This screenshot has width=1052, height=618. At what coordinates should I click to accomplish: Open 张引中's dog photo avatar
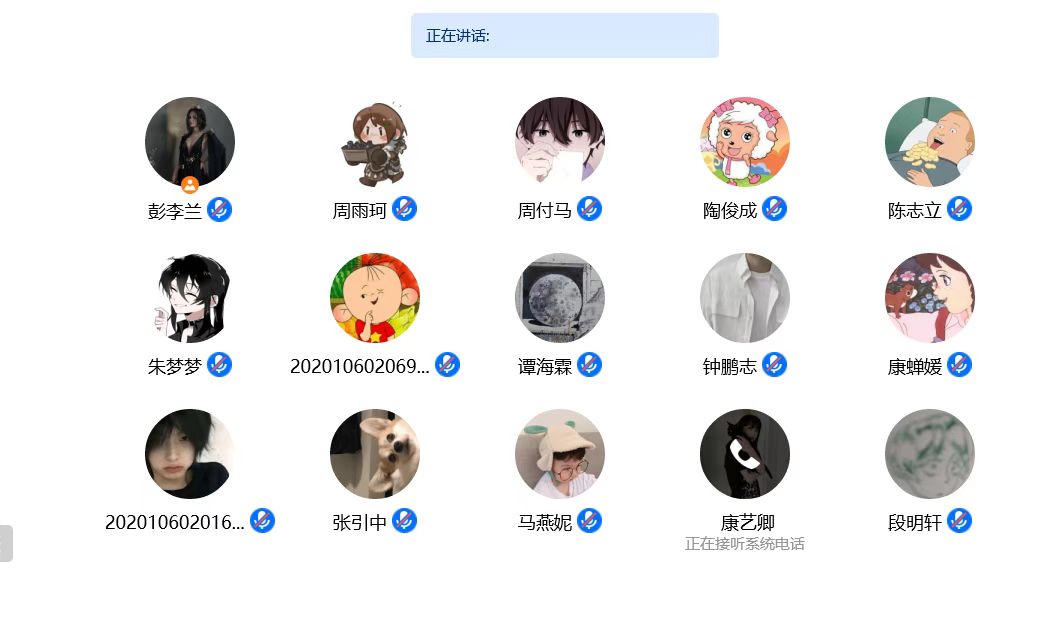pos(375,454)
